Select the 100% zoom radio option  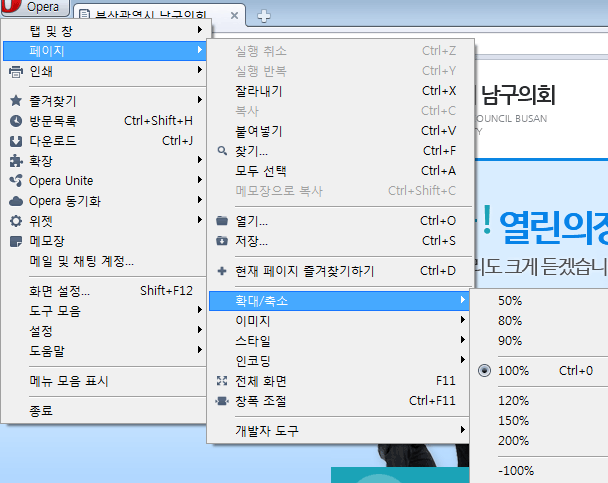pos(513,371)
